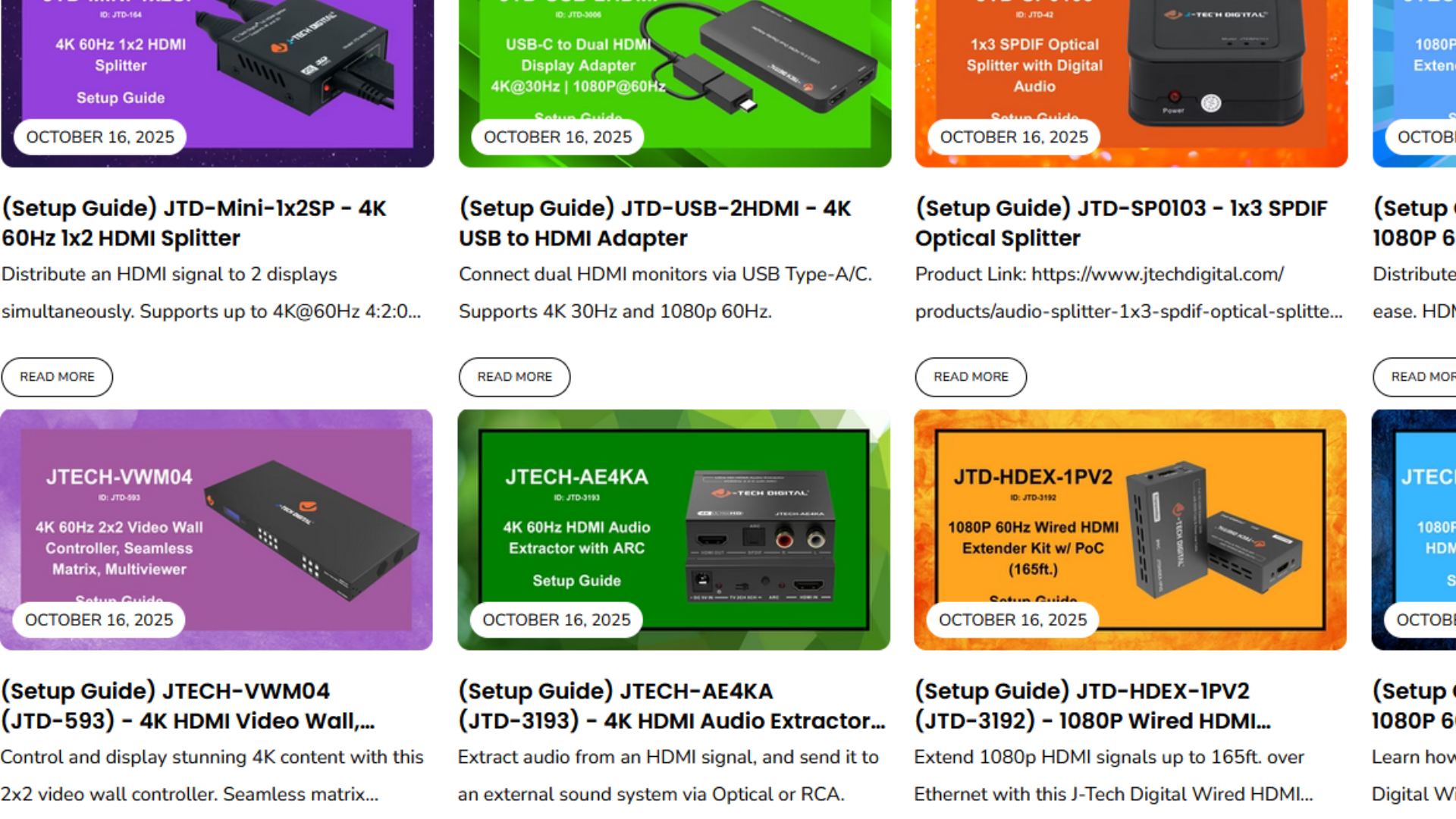
Task: Open JTECH-VWM04 (JTD-593) Video Wall title
Action: (188, 706)
